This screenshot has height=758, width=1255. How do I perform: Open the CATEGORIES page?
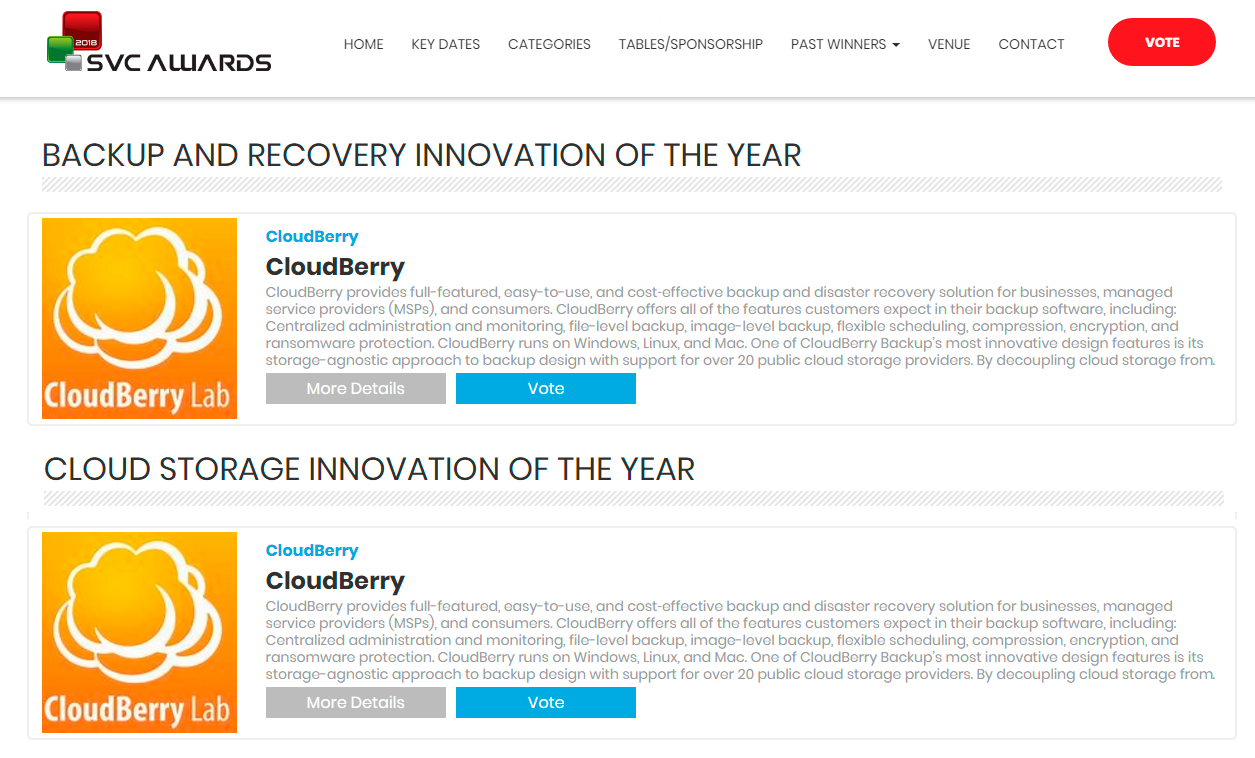pos(549,44)
